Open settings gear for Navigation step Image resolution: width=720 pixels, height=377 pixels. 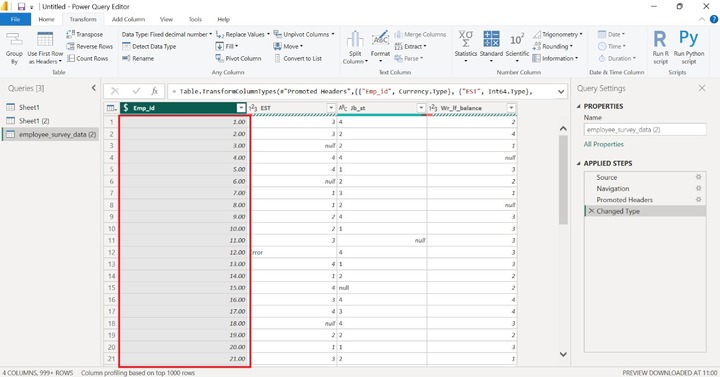(x=698, y=188)
